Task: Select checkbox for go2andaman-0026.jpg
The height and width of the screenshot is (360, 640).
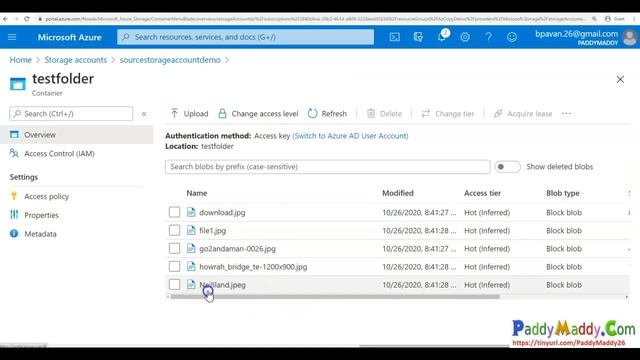Action: tap(174, 248)
